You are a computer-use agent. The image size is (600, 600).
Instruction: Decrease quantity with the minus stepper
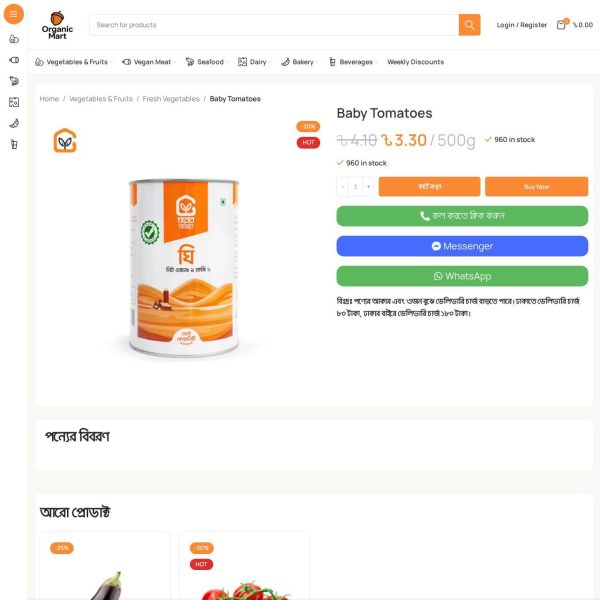(342, 187)
